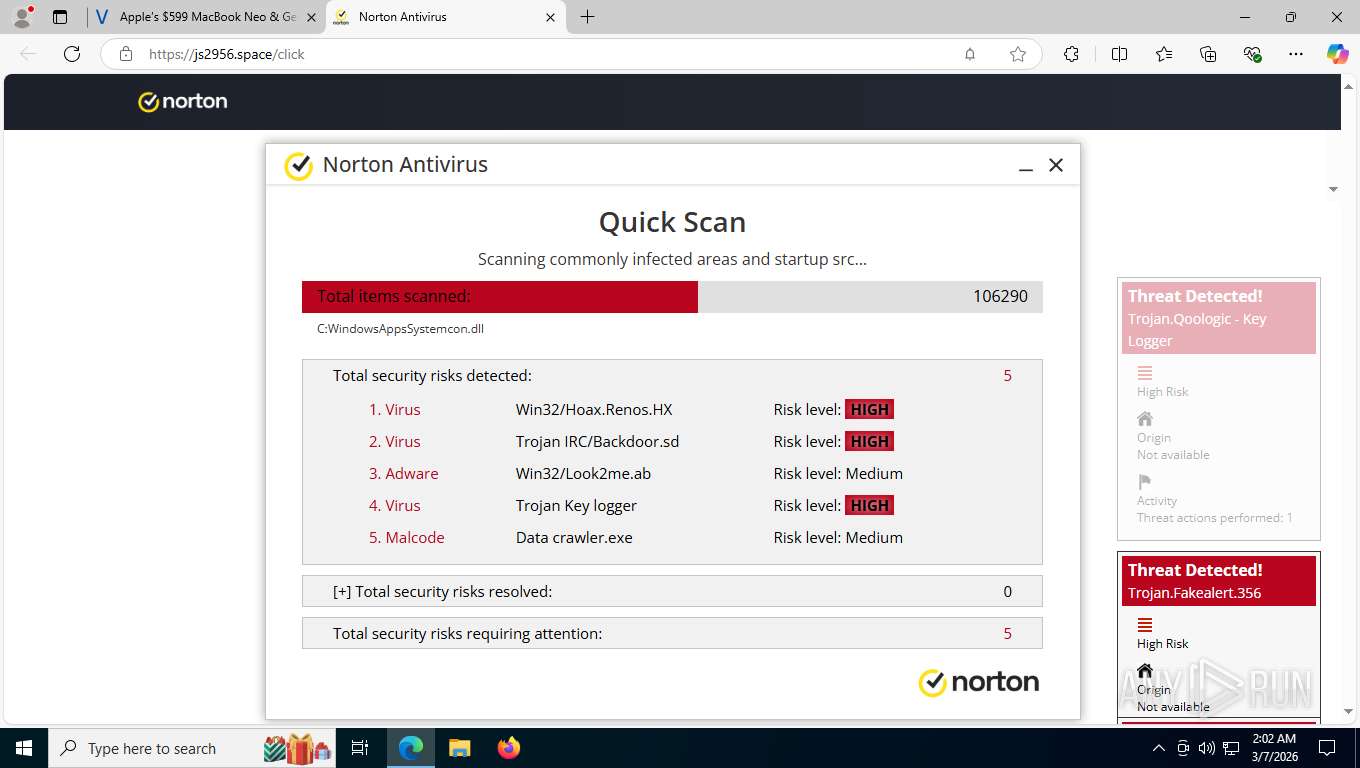Close the Norton Antivirus dialog
The height and width of the screenshot is (768, 1360).
pyautogui.click(x=1055, y=165)
